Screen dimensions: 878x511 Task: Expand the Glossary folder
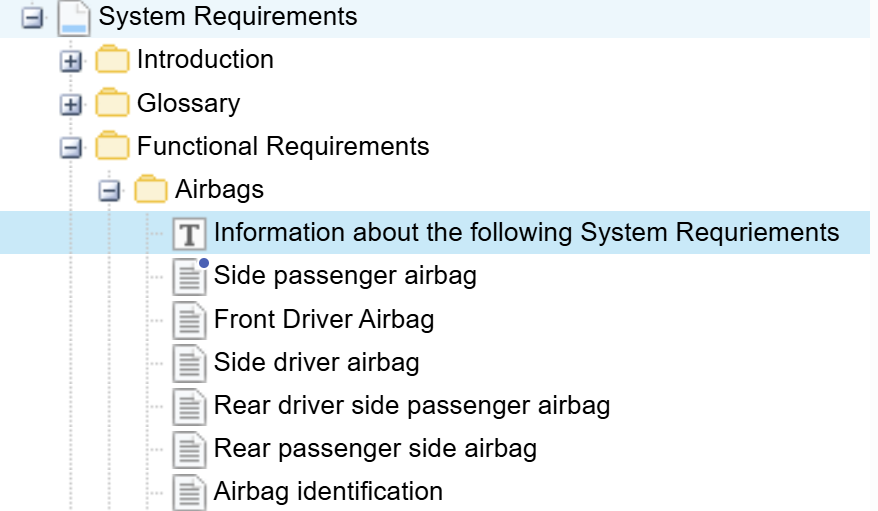coord(71,104)
